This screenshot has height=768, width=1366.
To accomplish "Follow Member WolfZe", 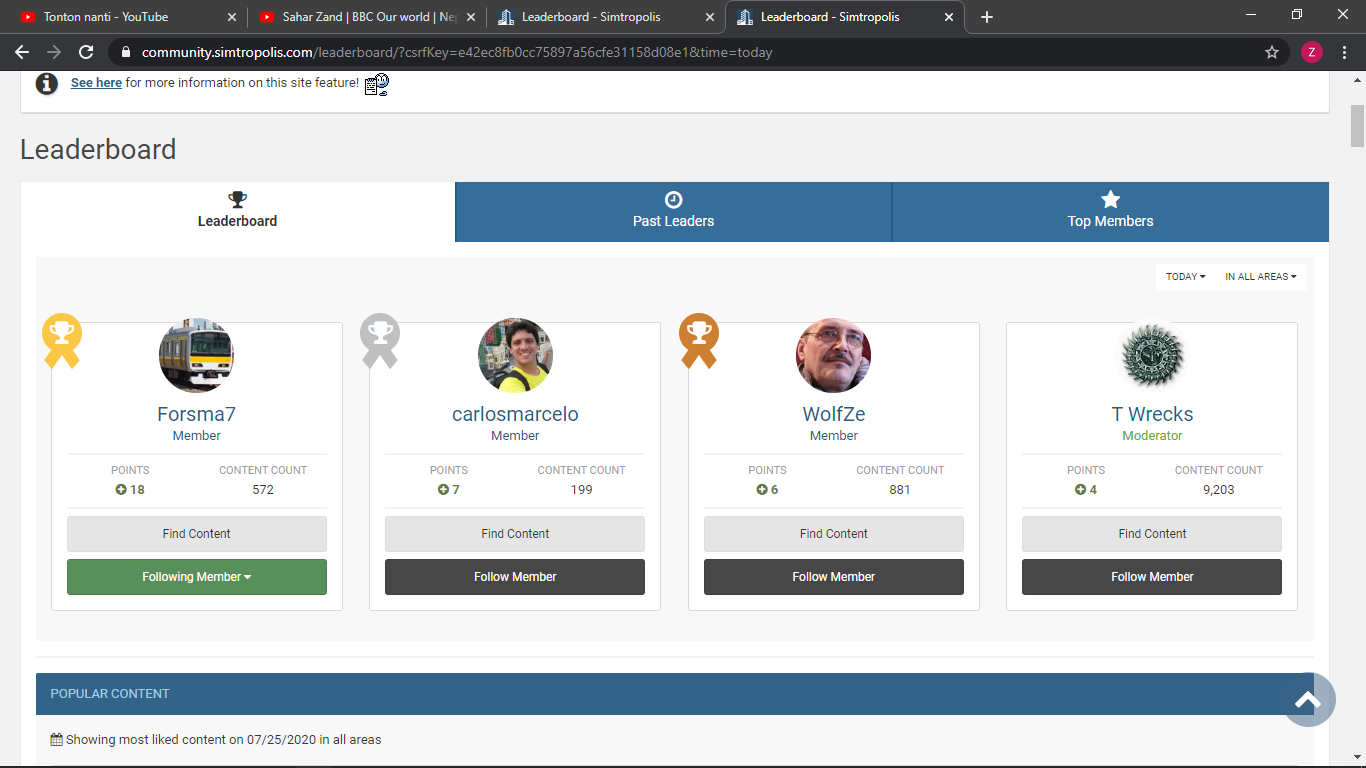I will tap(834, 577).
